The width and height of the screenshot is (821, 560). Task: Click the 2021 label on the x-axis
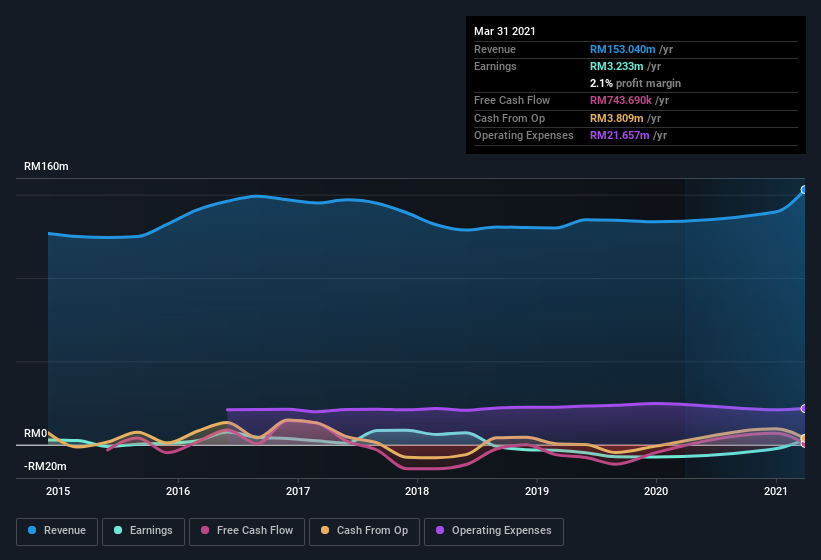(776, 491)
